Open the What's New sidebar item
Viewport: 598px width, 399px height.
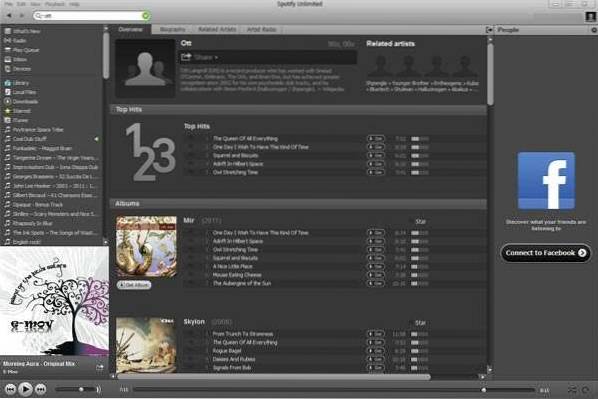point(27,31)
